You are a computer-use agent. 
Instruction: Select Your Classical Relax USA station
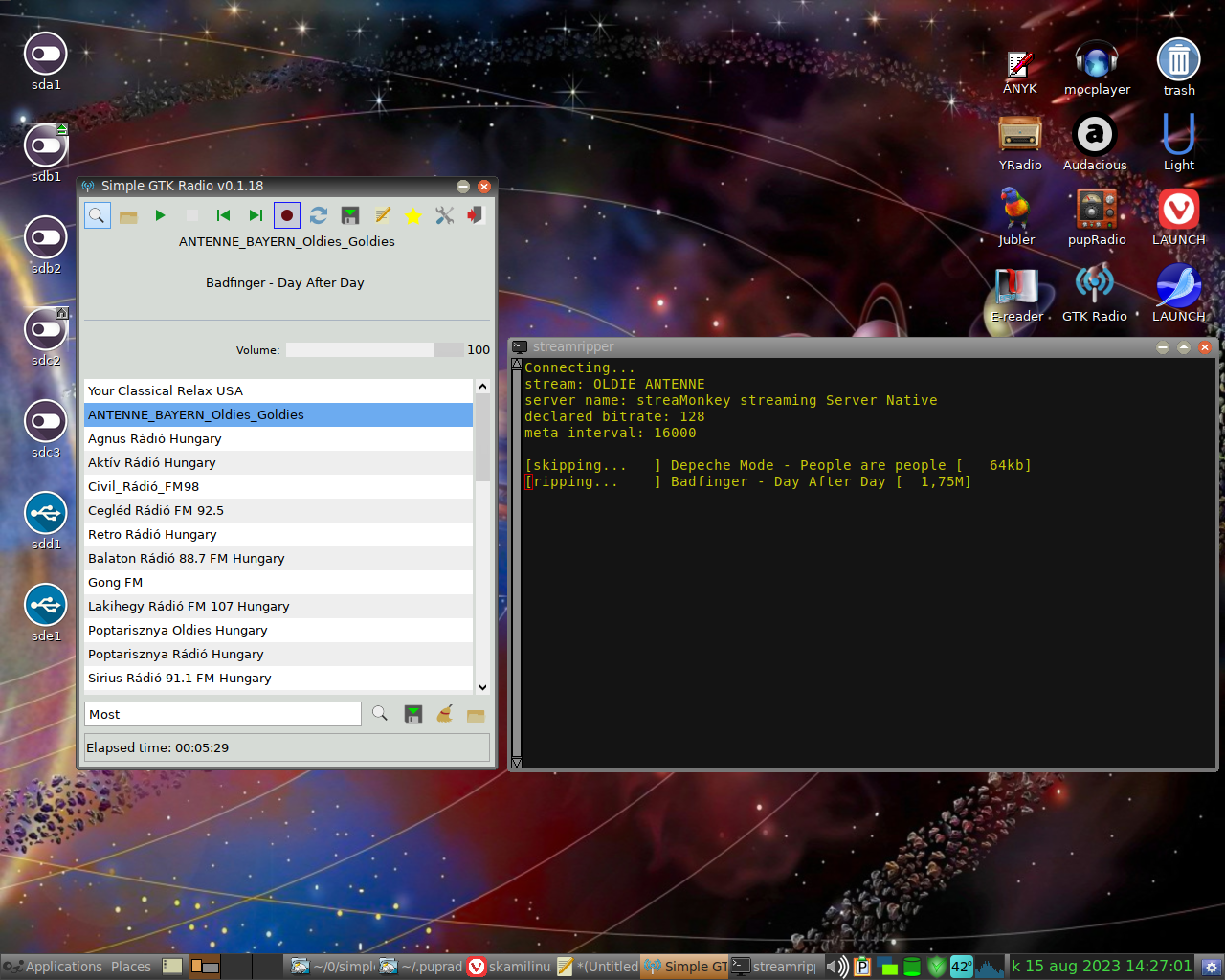[x=278, y=390]
